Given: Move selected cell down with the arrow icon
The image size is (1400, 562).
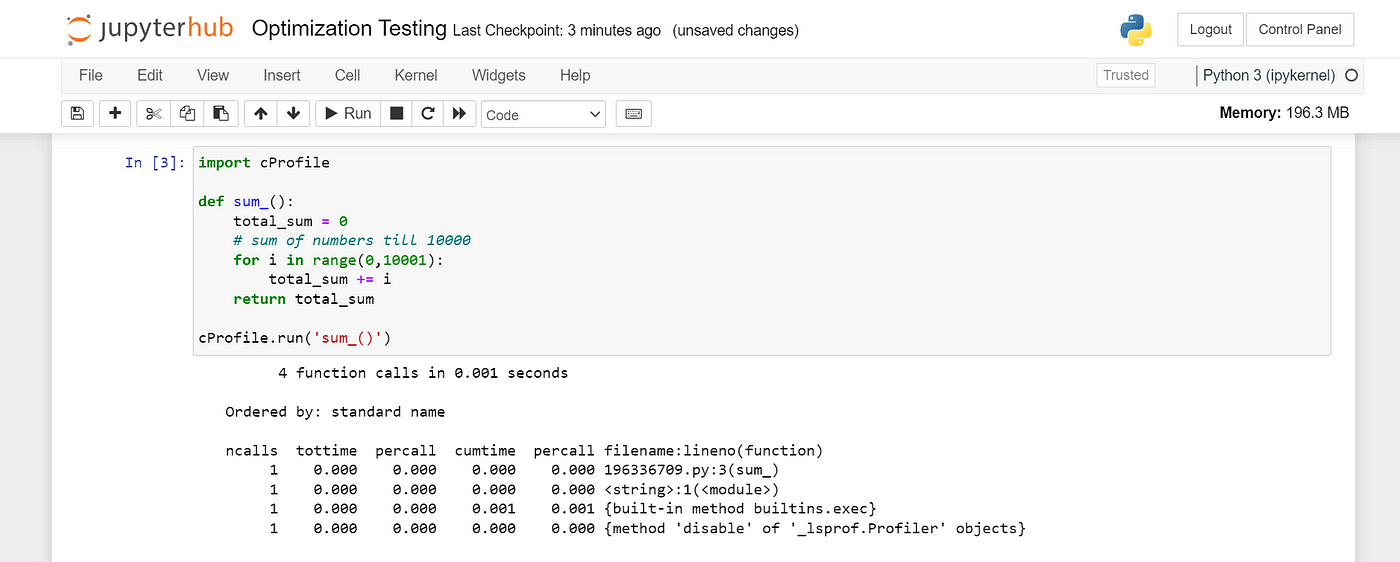Looking at the screenshot, I should [293, 114].
